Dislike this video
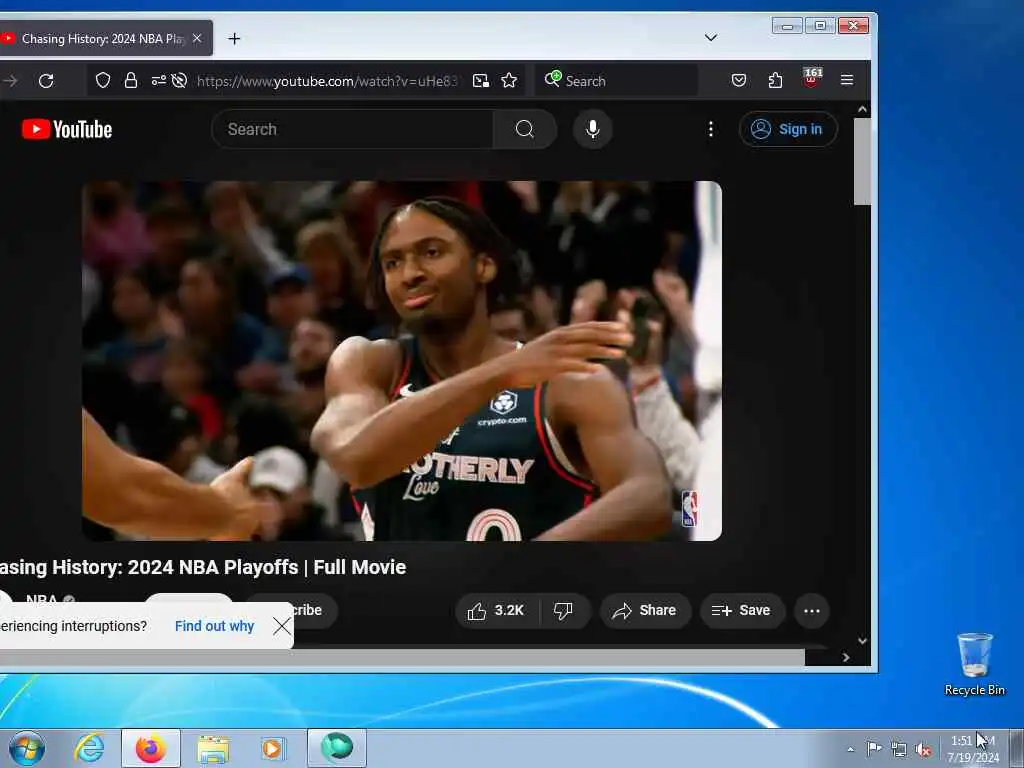 (x=564, y=611)
